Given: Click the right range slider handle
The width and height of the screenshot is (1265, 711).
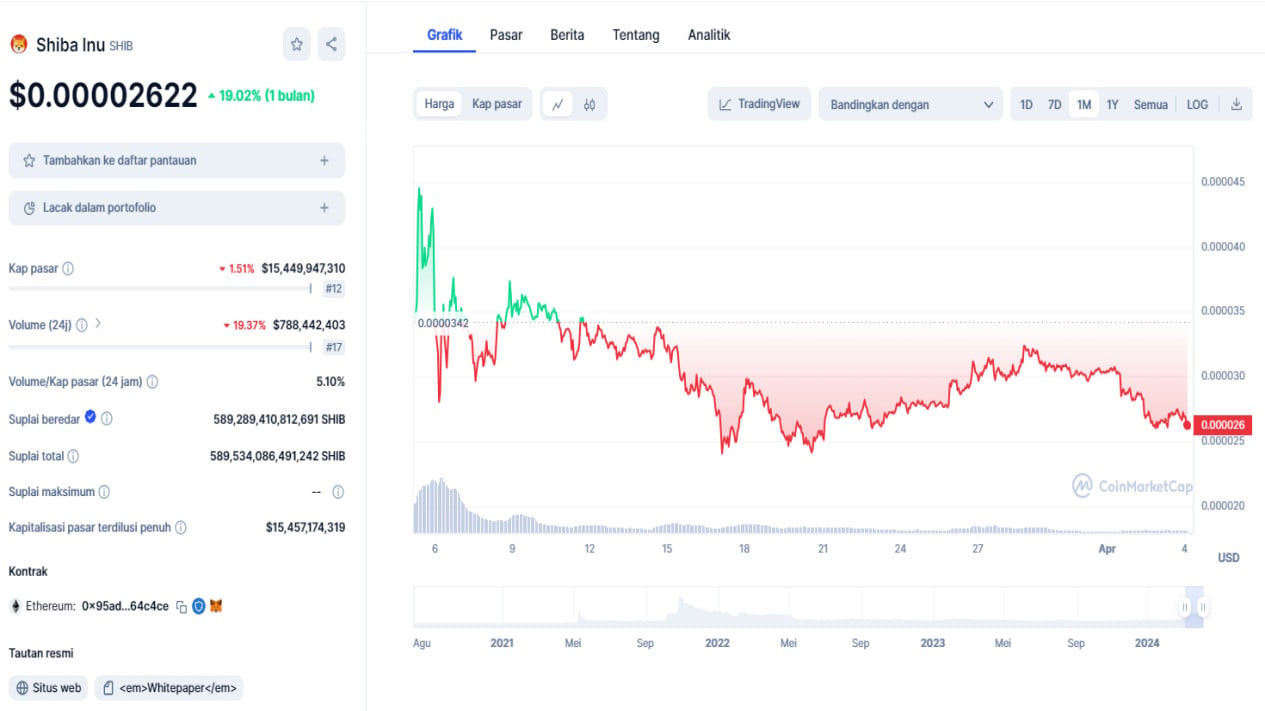Looking at the screenshot, I should pos(1203,607).
